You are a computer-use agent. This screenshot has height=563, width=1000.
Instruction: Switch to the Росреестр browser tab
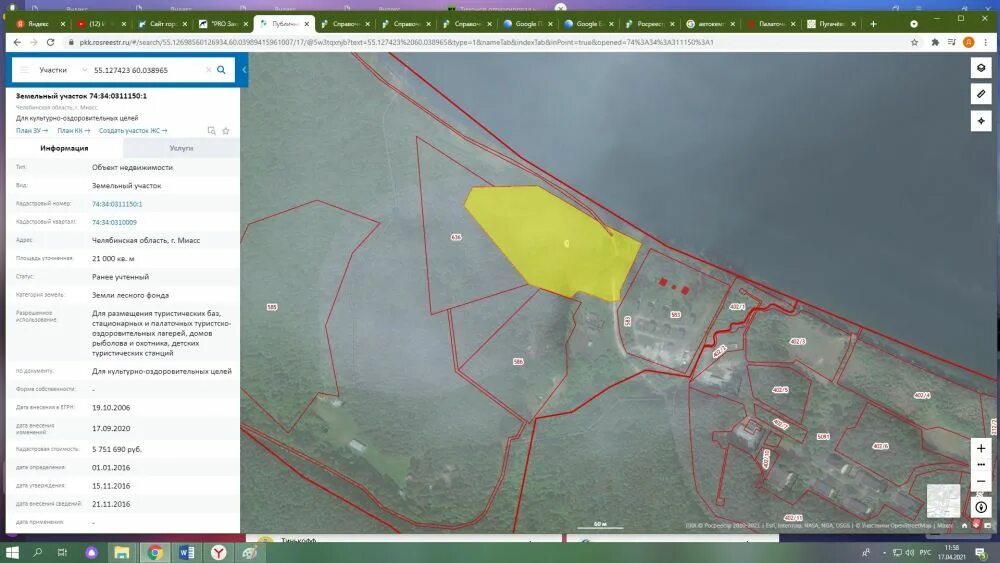(649, 24)
